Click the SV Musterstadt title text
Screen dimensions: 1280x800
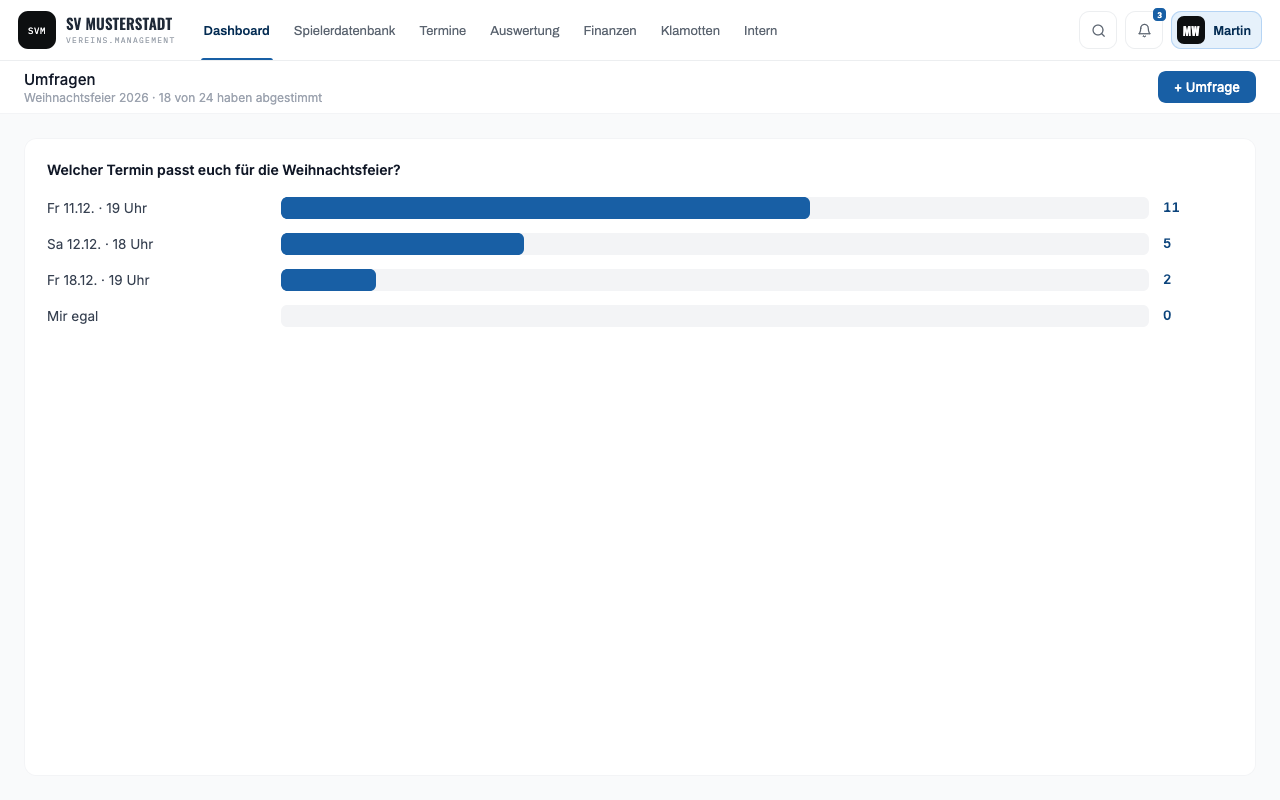pos(119,24)
